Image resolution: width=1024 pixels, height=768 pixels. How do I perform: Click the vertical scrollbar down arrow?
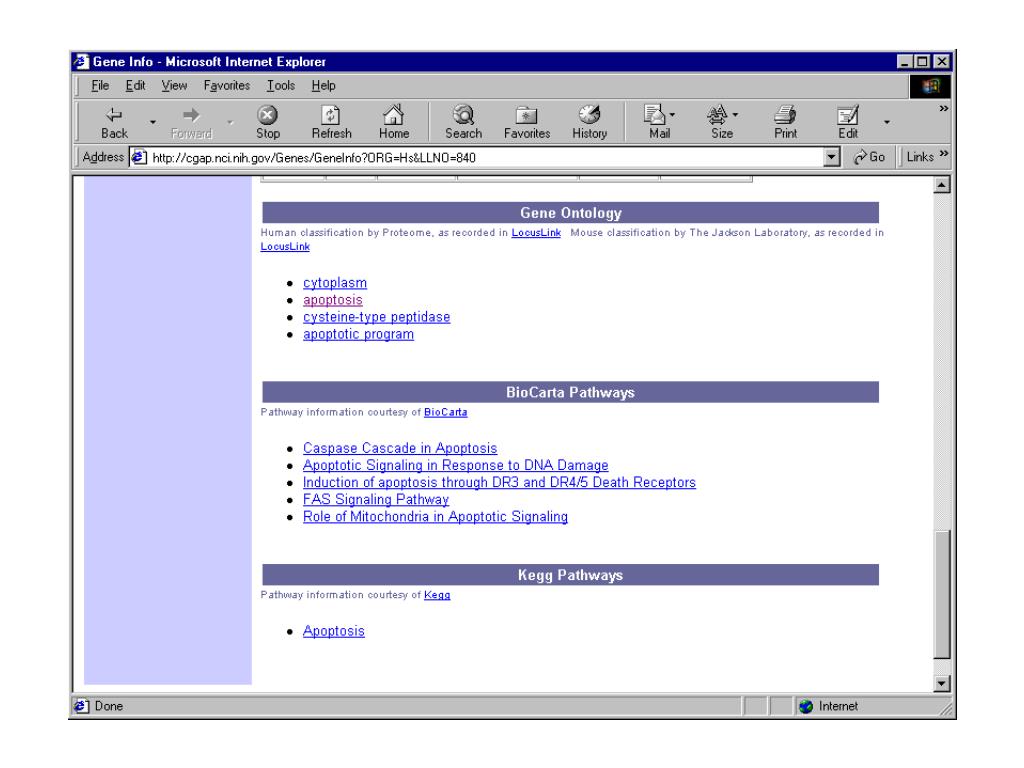(941, 684)
